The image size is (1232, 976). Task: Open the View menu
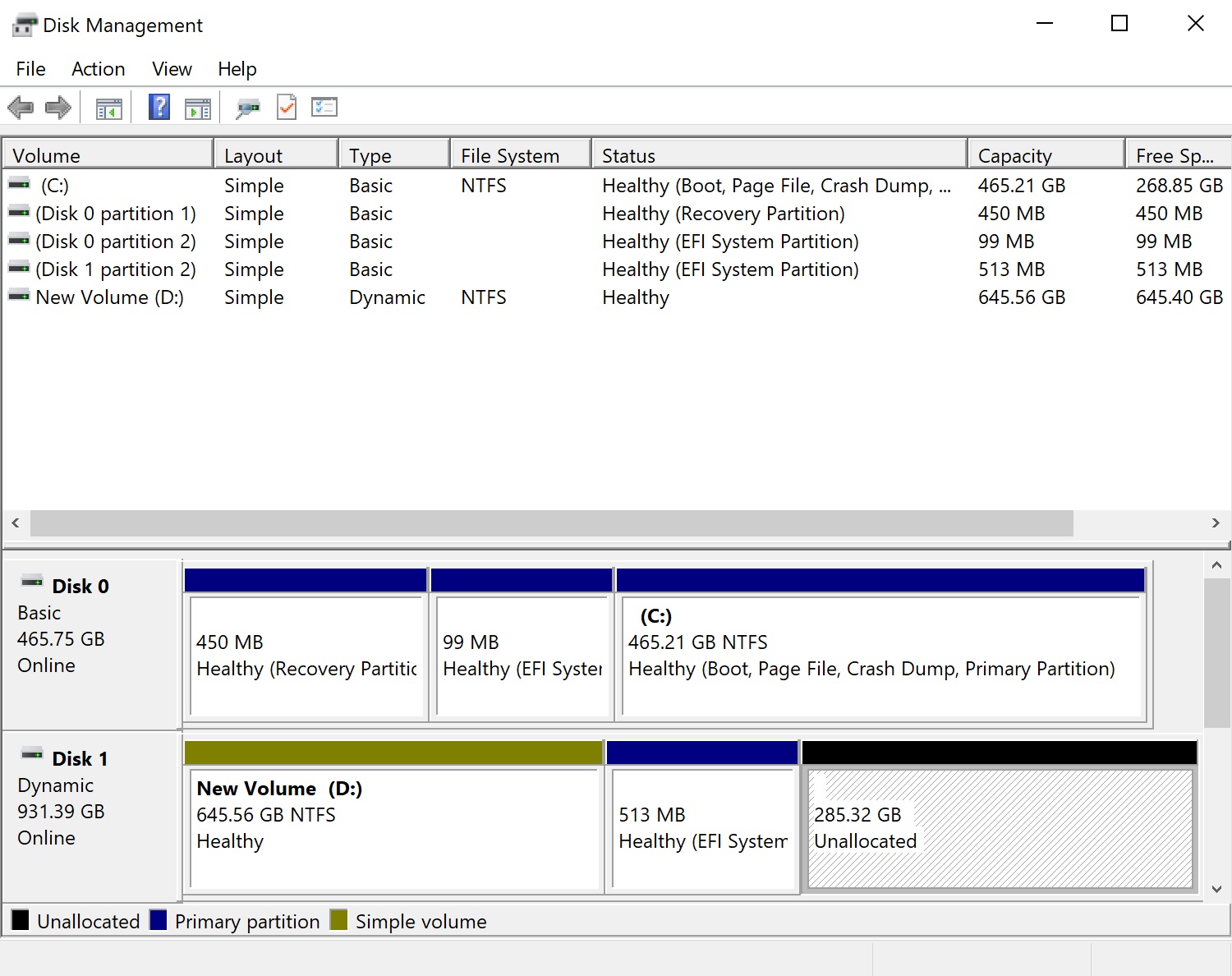tap(171, 69)
